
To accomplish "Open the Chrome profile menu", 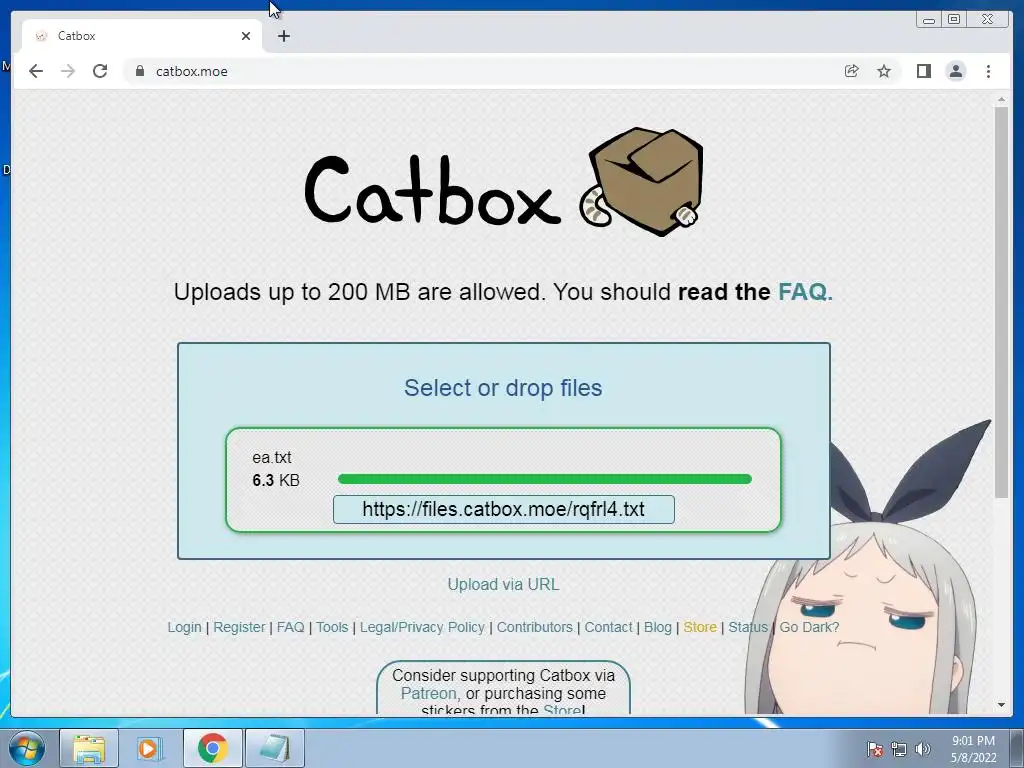I will tap(955, 71).
